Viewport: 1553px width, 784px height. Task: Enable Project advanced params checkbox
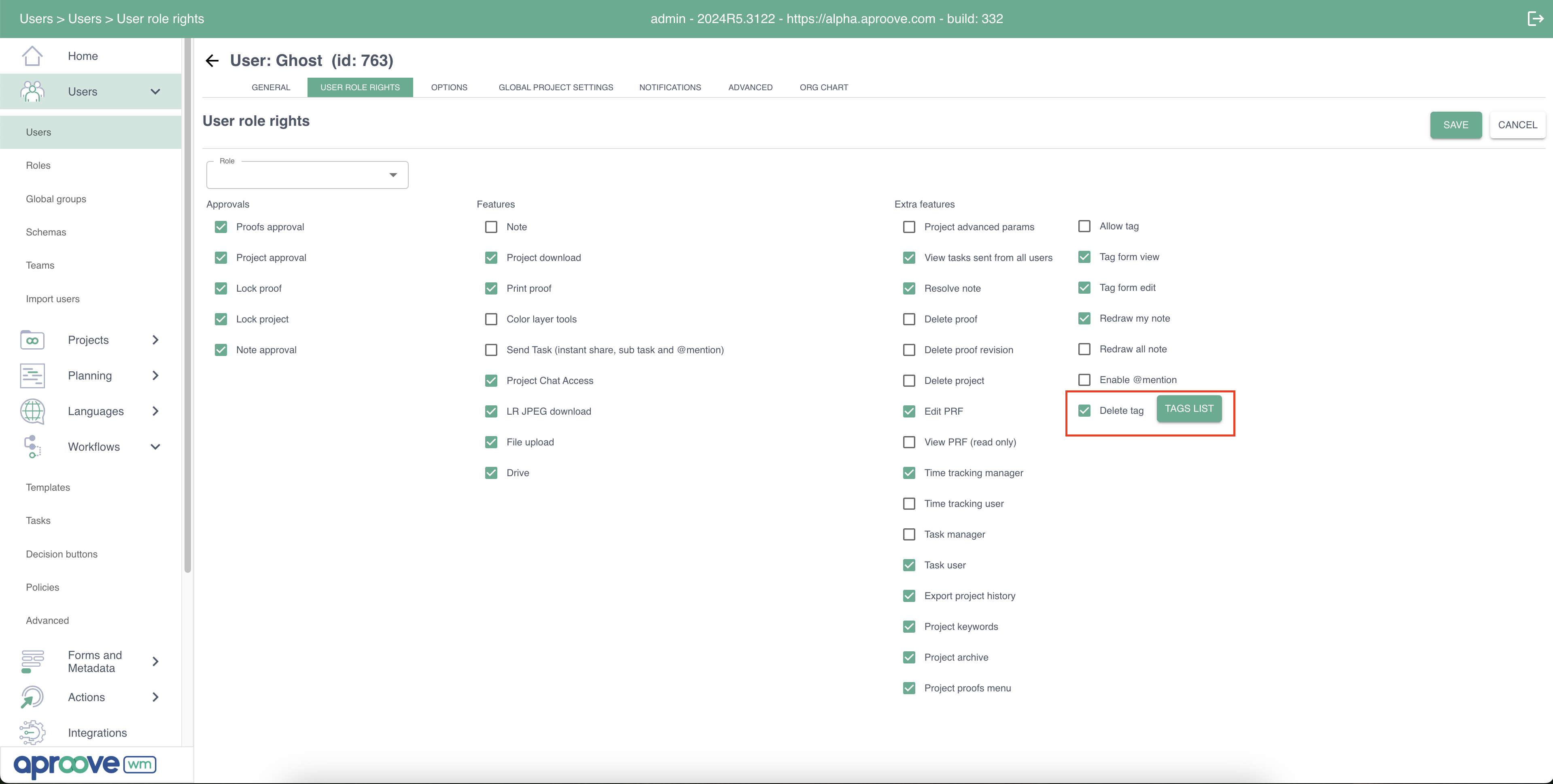[908, 227]
